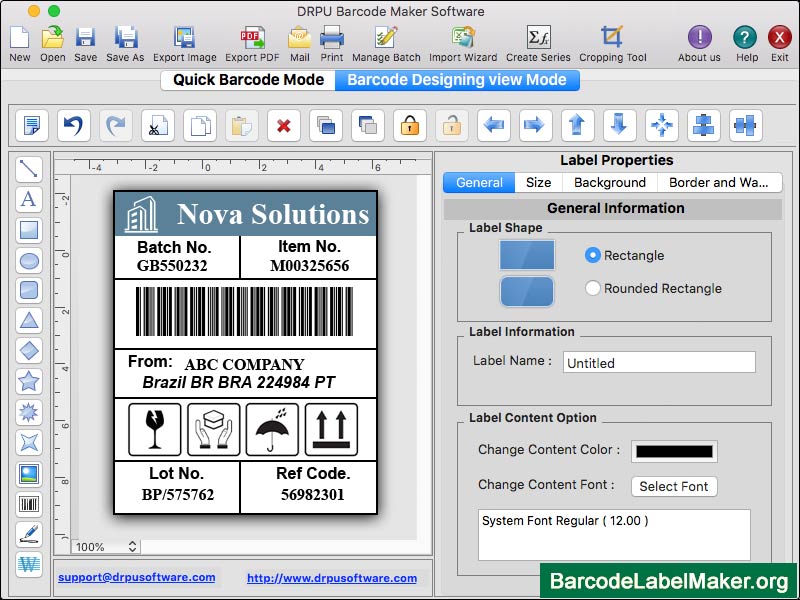Lock the selected label object
The height and width of the screenshot is (600, 800).
(x=409, y=124)
